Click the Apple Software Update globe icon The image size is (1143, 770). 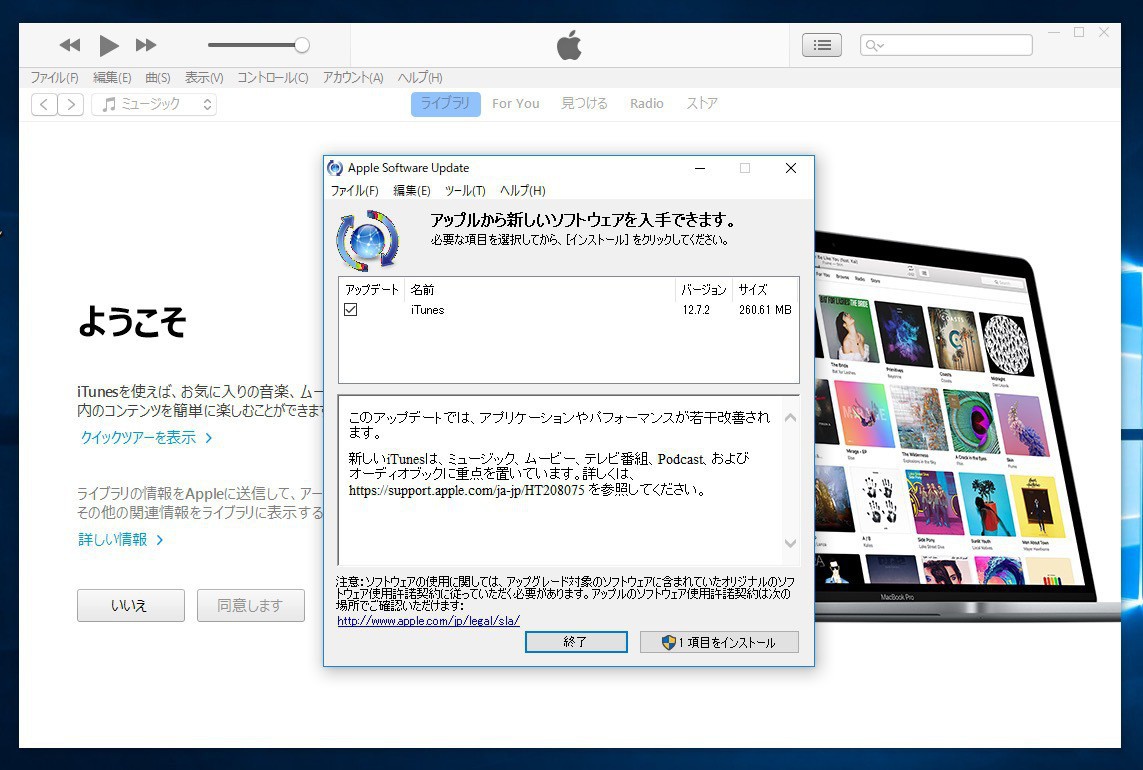(367, 241)
